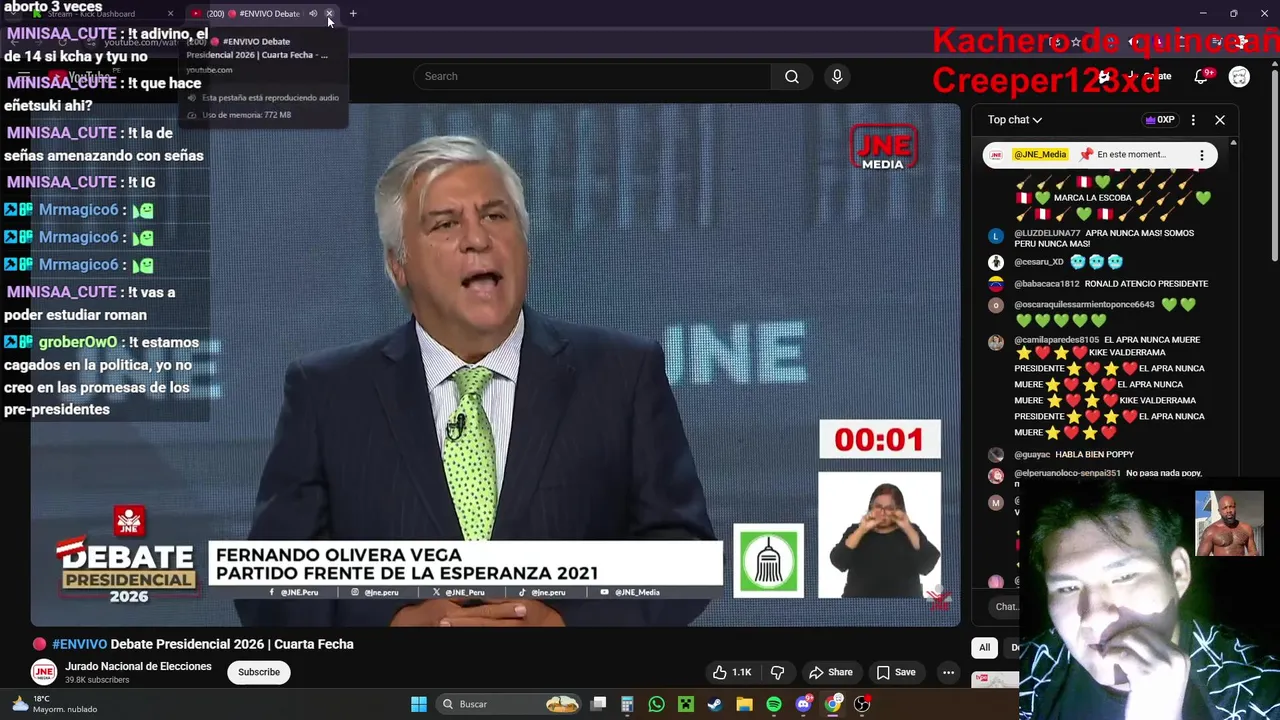Close the #ENVIVO Debate browser tab

(x=329, y=14)
